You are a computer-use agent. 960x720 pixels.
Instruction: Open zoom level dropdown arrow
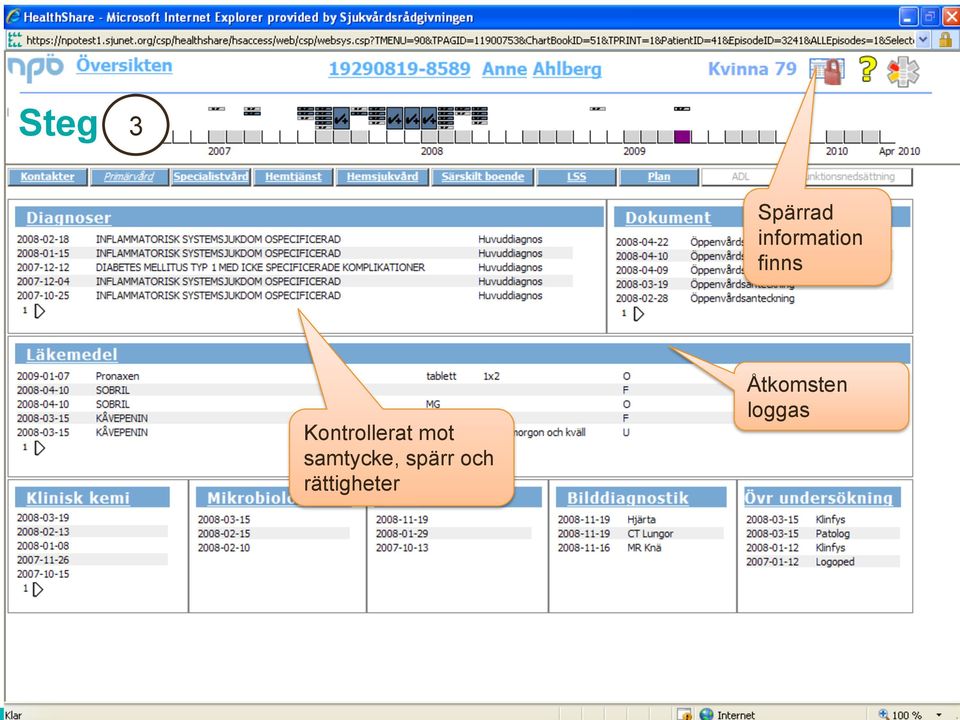pos(939,714)
